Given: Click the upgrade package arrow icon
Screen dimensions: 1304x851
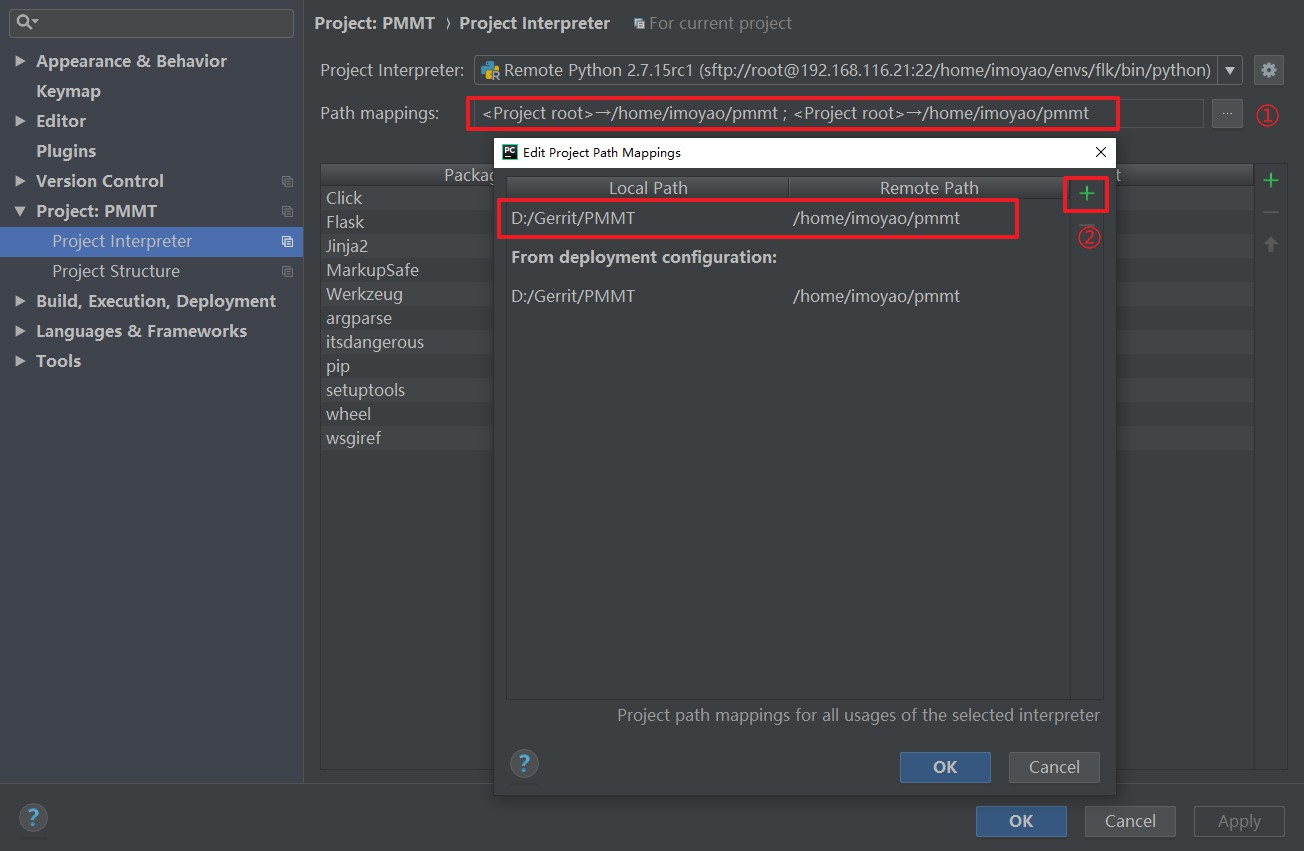Looking at the screenshot, I should tap(1270, 244).
